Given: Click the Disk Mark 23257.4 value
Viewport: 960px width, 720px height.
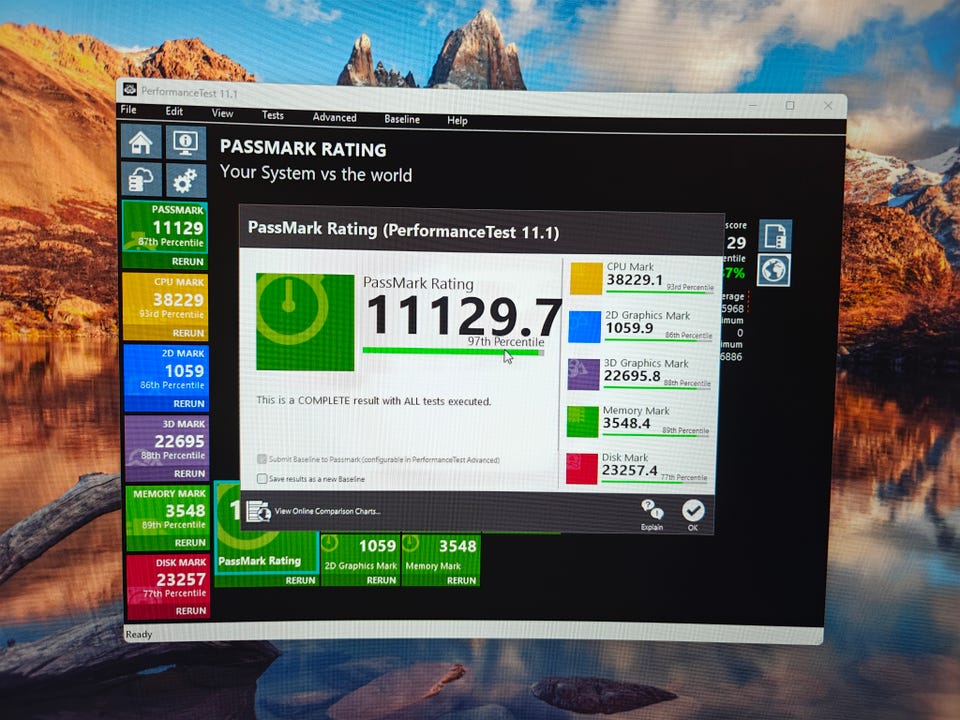Looking at the screenshot, I should (x=629, y=470).
